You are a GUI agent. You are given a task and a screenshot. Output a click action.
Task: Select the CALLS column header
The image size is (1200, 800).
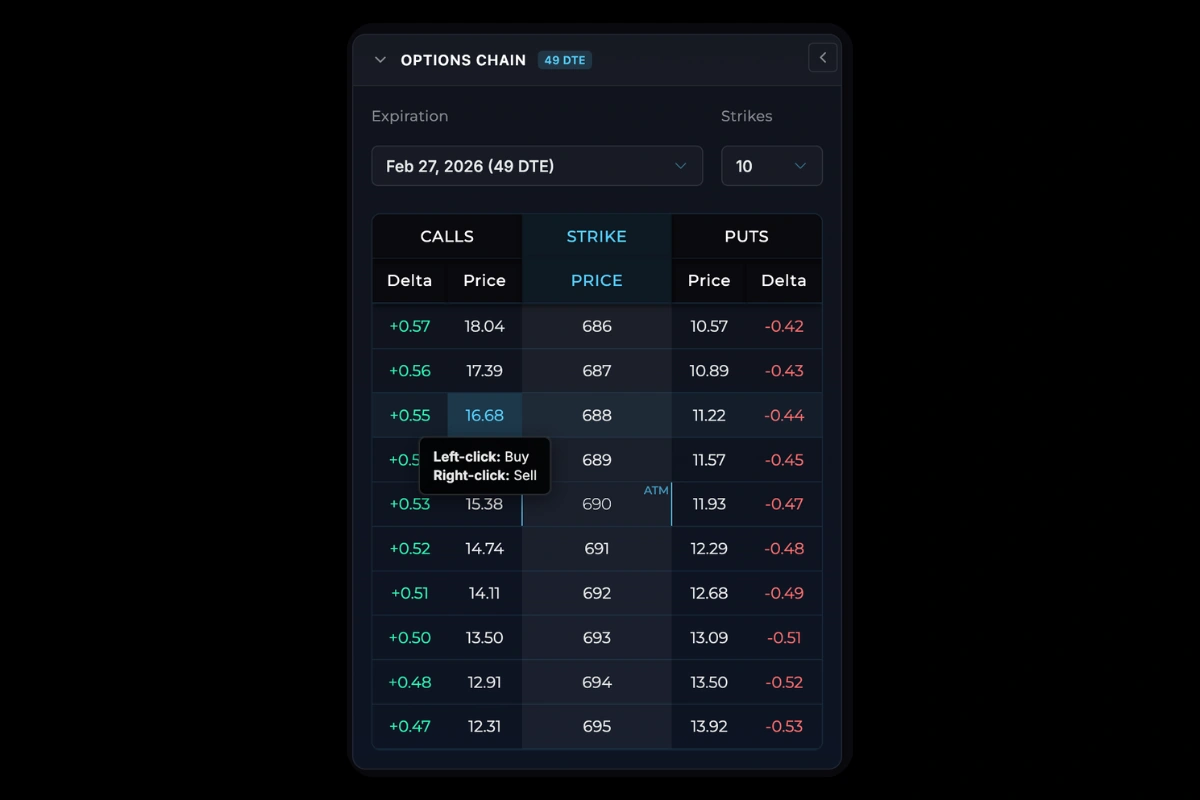tap(446, 236)
